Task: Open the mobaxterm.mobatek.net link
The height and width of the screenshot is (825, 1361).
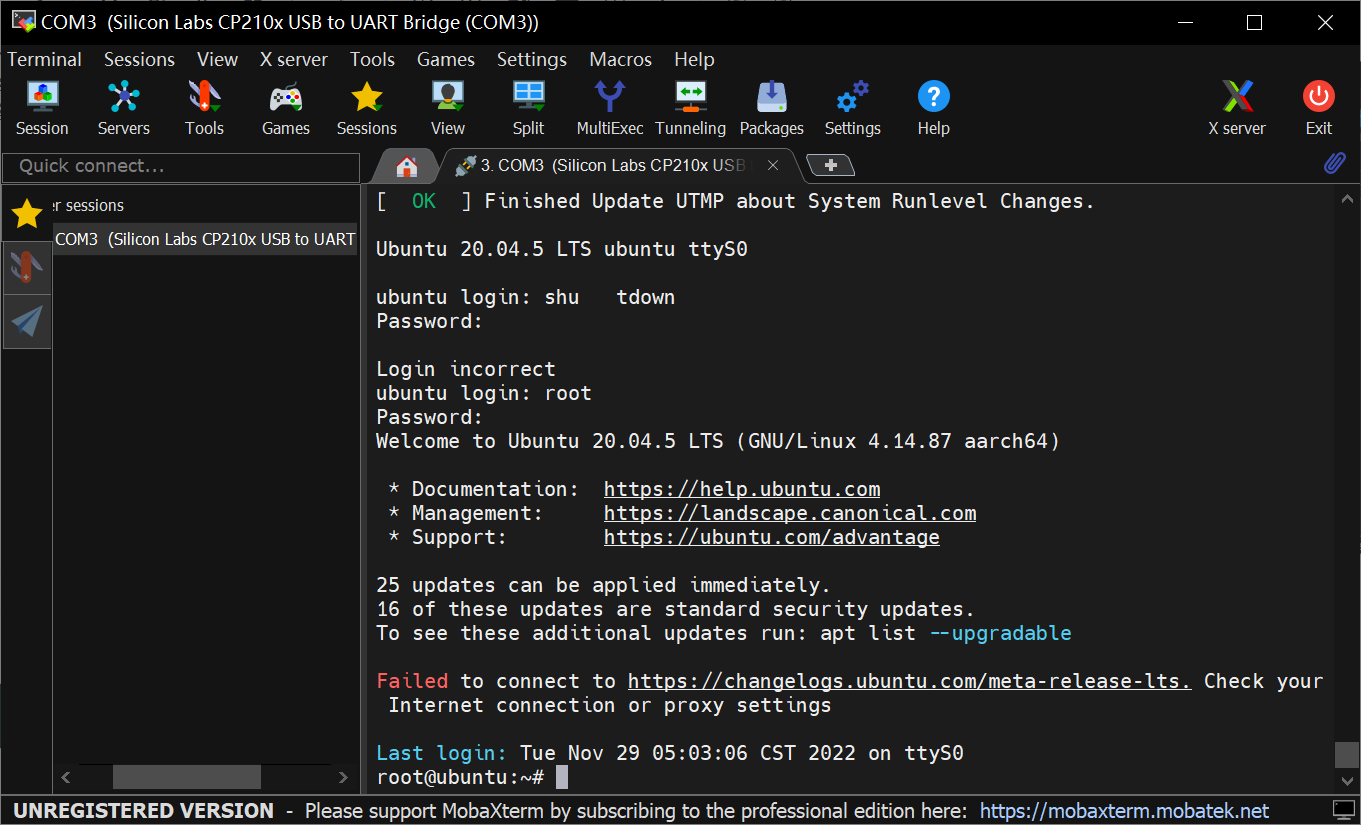Action: tap(1124, 810)
